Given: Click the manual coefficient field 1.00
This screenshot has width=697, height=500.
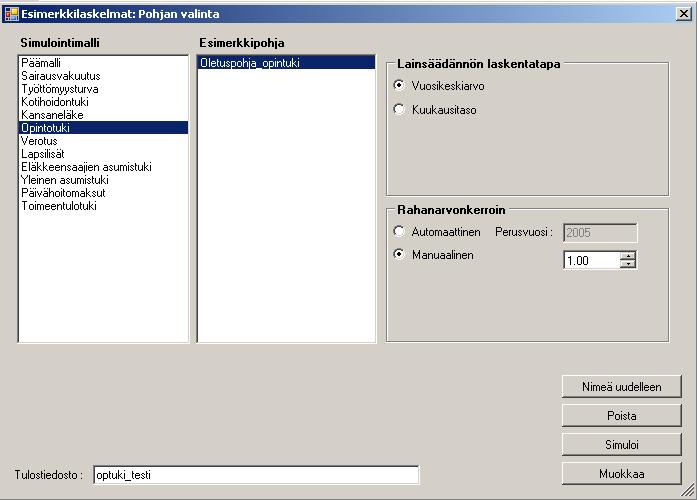Looking at the screenshot, I should pyautogui.click(x=592, y=260).
